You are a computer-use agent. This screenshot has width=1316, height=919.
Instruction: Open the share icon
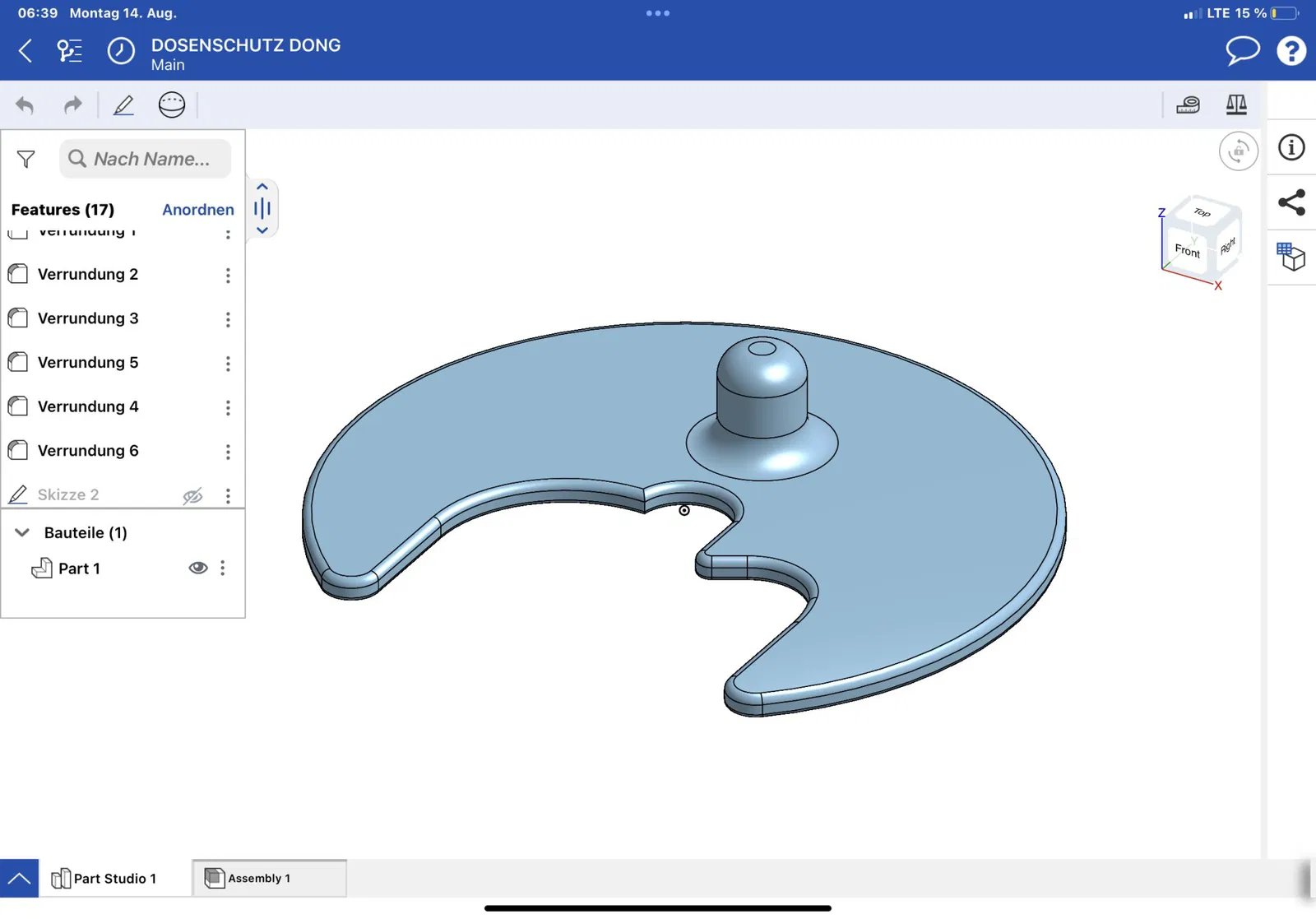point(1291,202)
